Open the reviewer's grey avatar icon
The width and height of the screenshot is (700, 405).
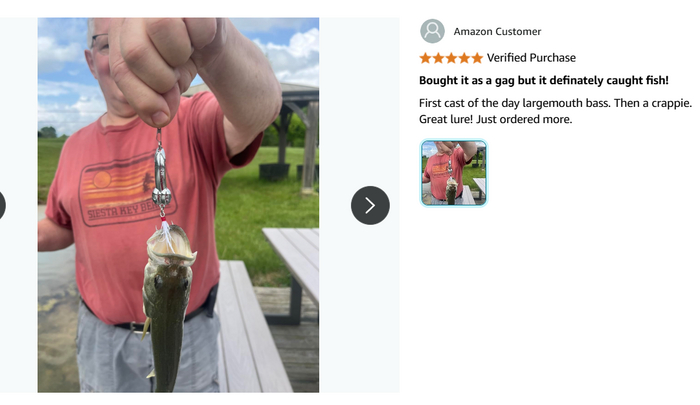(432, 31)
